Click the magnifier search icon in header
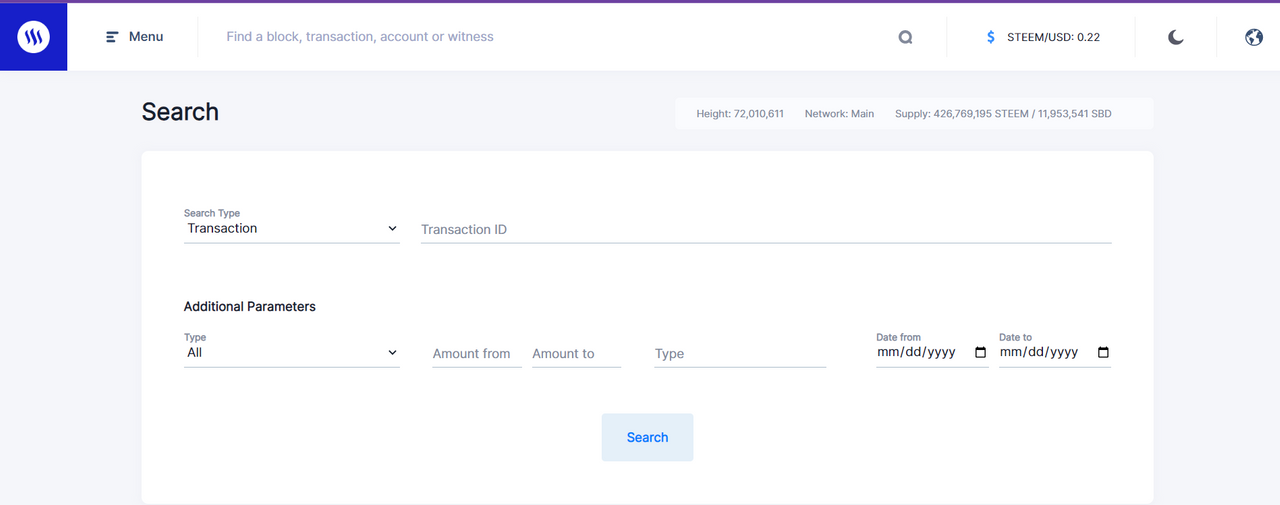1280x505 pixels. point(905,37)
